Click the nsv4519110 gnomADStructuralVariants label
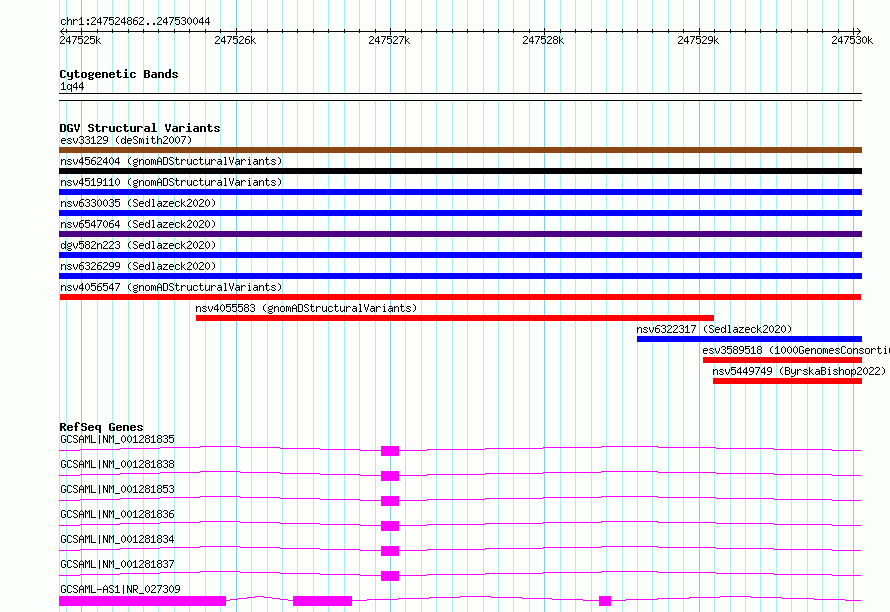 (171, 182)
